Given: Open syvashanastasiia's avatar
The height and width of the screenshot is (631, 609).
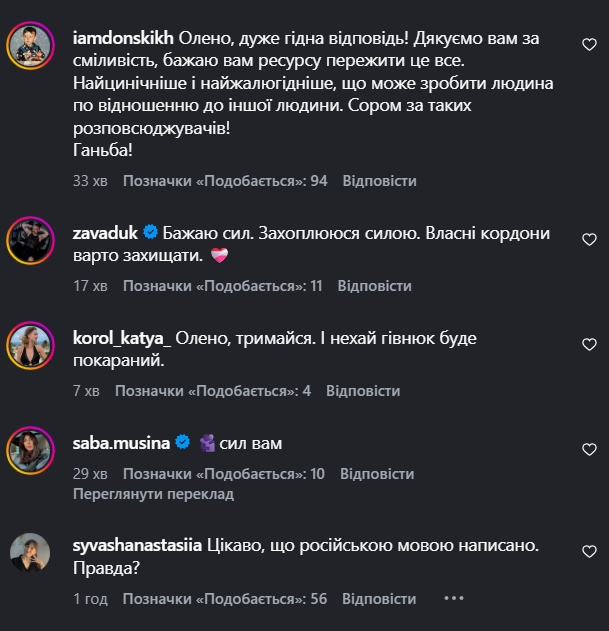Looking at the screenshot, I should tap(30, 551).
